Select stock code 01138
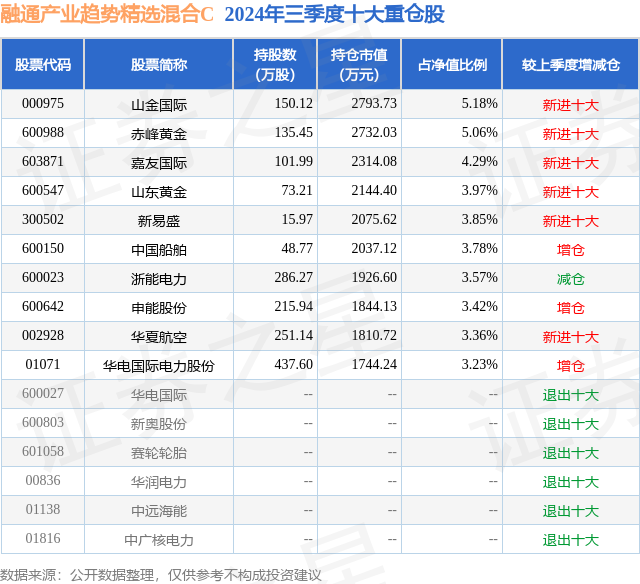The height and width of the screenshot is (584, 640). [x=43, y=509]
